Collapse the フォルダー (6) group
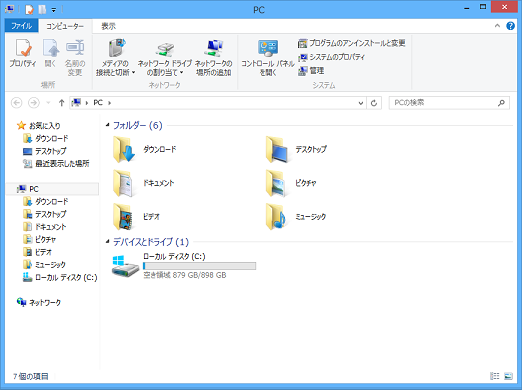Screen dimensions: 522x390 tap(107, 125)
